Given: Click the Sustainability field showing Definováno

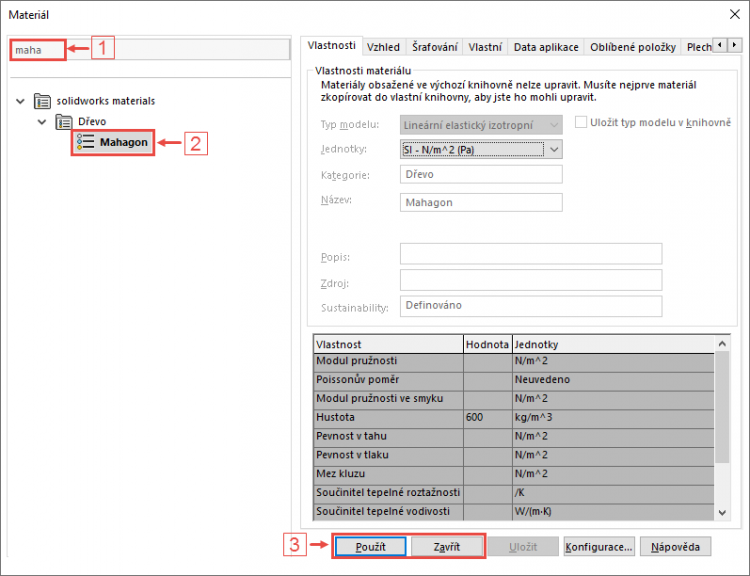Looking at the screenshot, I should pyautogui.click(x=531, y=306).
